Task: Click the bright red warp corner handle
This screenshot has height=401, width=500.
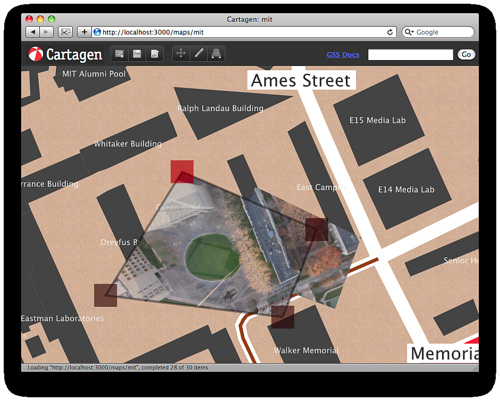Action: [x=182, y=172]
